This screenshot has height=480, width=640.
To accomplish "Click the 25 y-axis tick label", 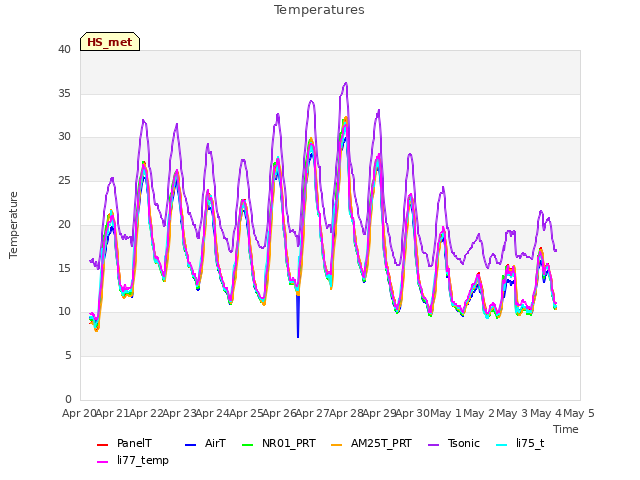I will (64, 180).
